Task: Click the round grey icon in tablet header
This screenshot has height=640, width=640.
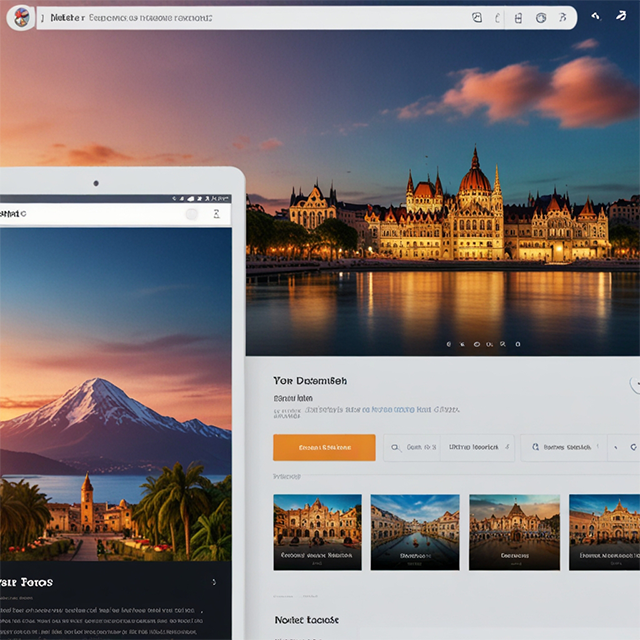Action: point(191,214)
